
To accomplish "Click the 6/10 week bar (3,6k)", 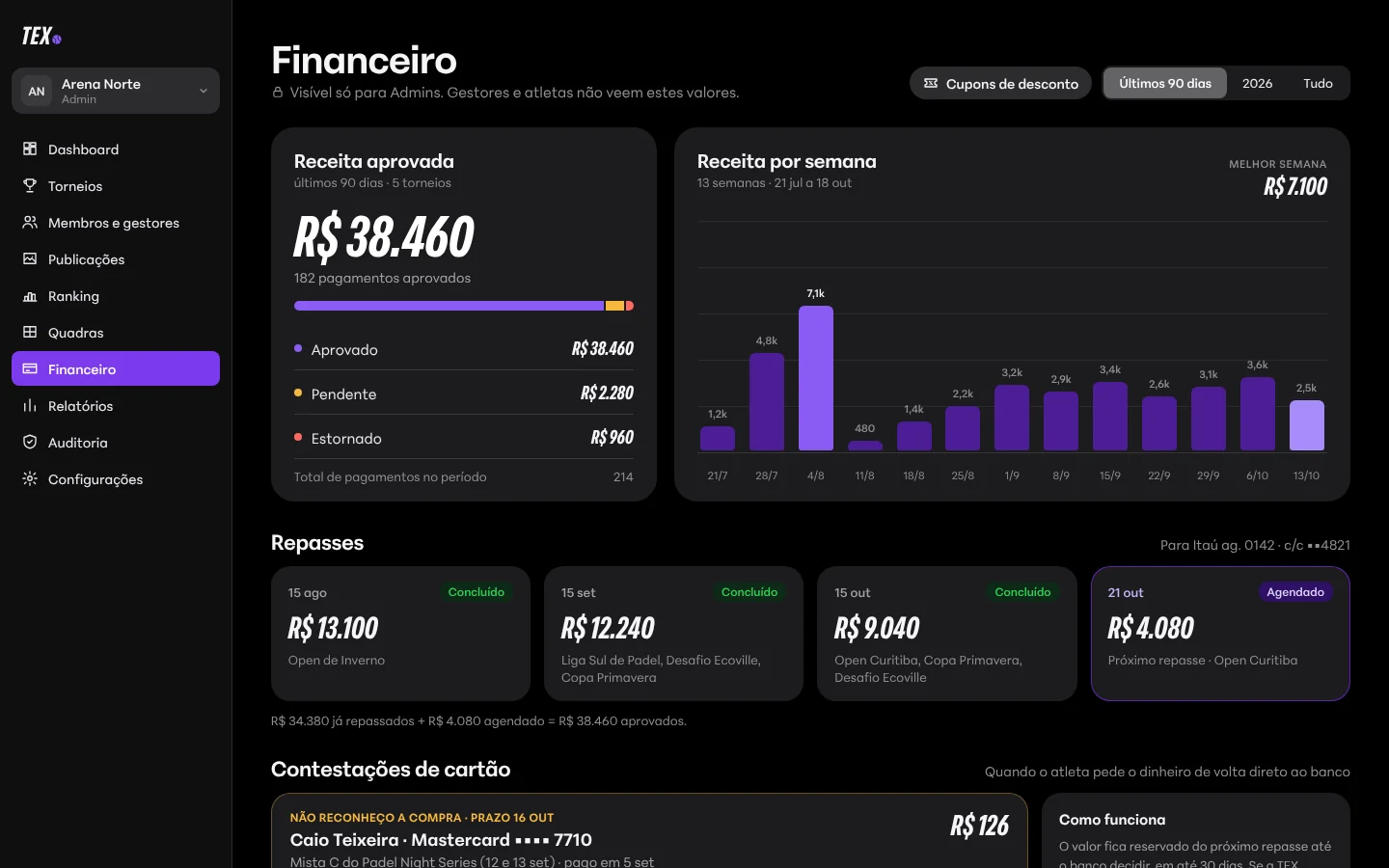I will pyautogui.click(x=1258, y=414).
